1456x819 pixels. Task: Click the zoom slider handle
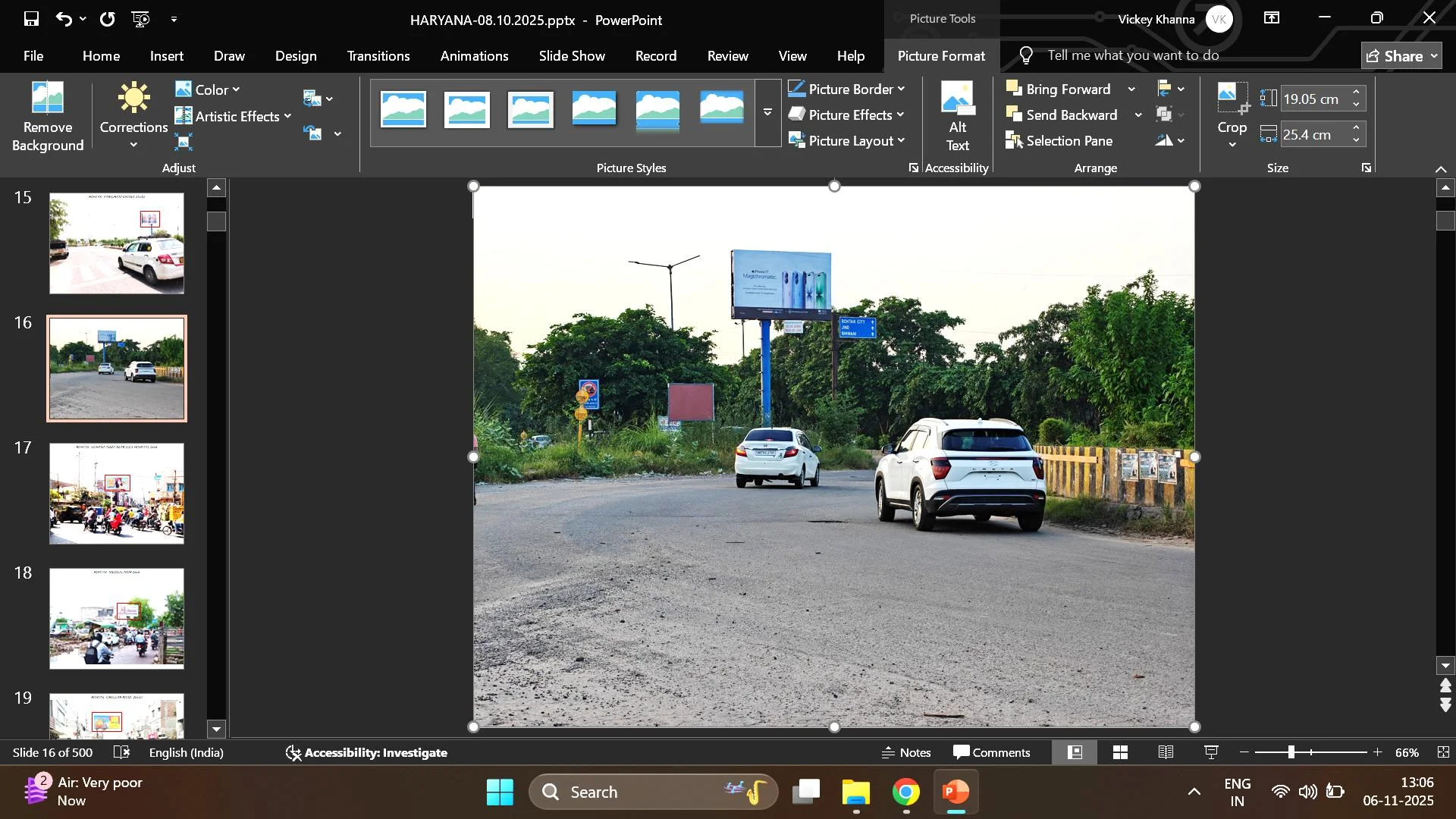point(1291,752)
